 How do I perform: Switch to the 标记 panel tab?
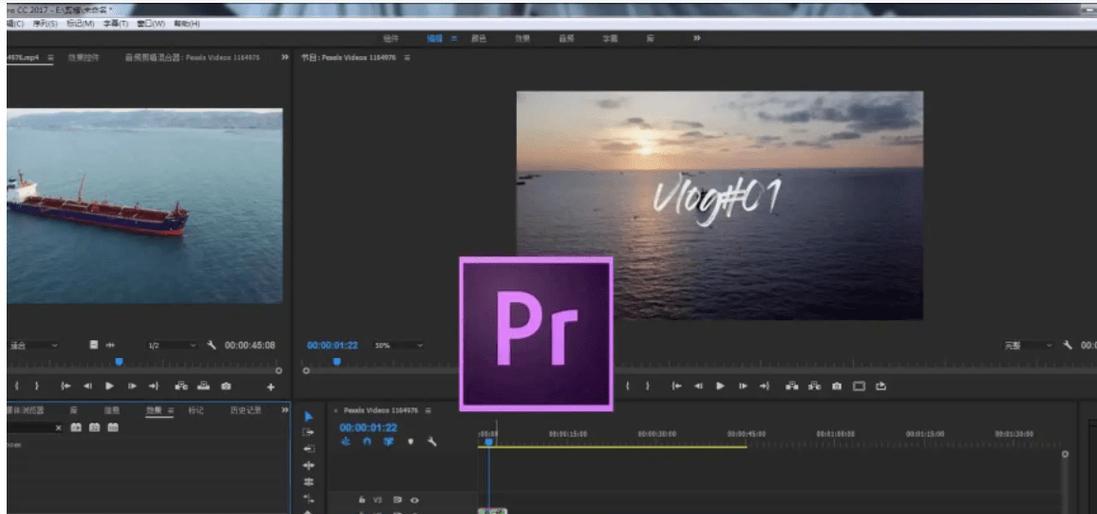(x=196, y=411)
